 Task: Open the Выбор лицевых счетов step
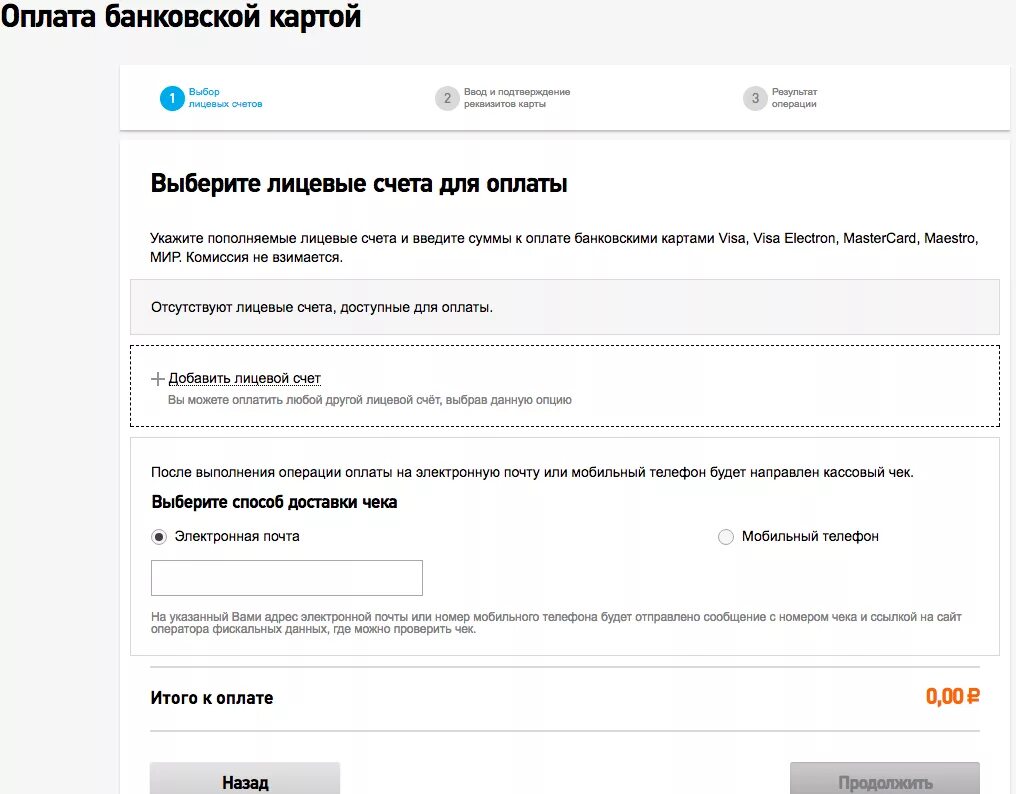225,98
